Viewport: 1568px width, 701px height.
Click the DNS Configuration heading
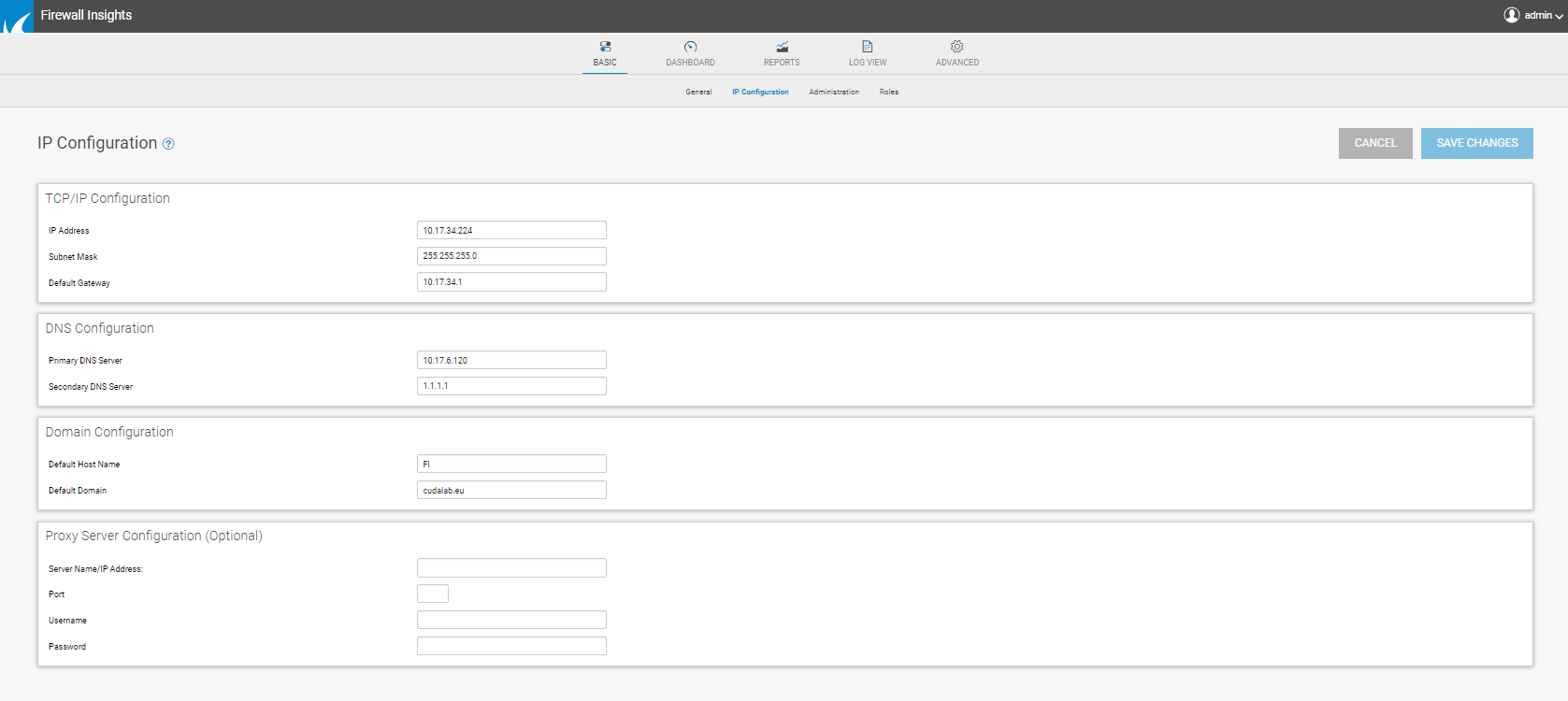(99, 328)
